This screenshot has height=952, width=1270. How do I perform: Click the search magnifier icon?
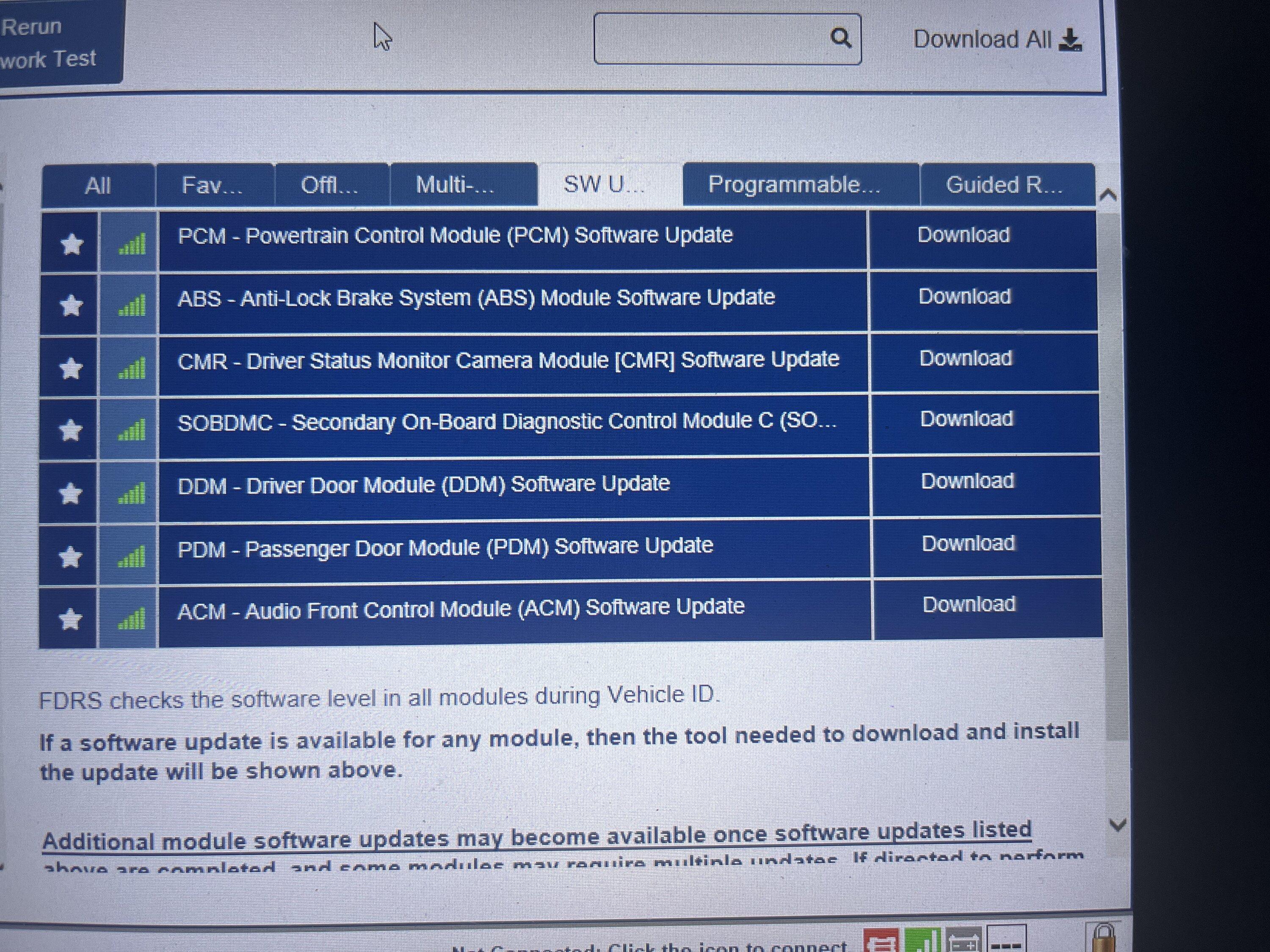pos(841,38)
